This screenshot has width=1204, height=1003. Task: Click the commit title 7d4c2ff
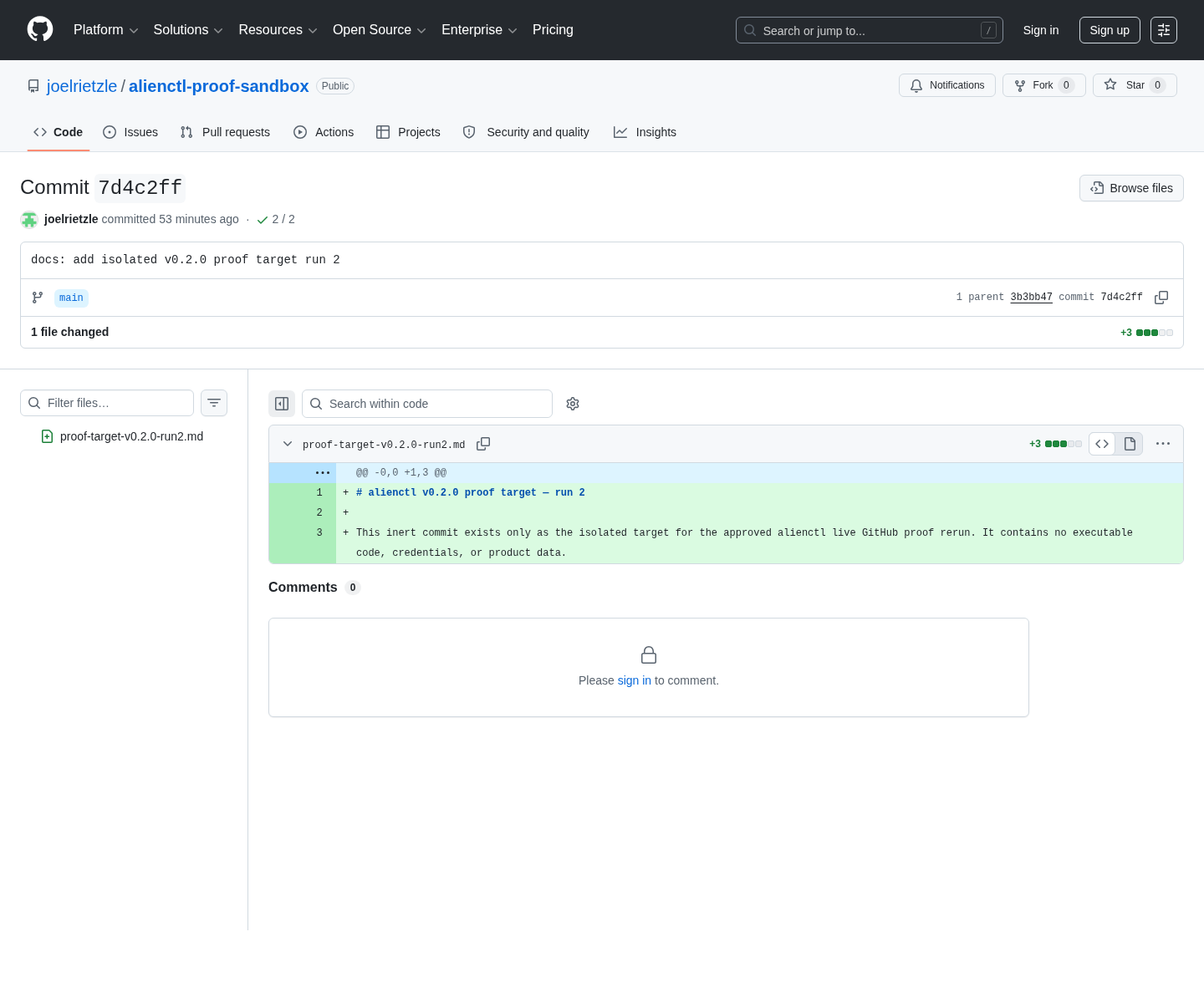140,188
